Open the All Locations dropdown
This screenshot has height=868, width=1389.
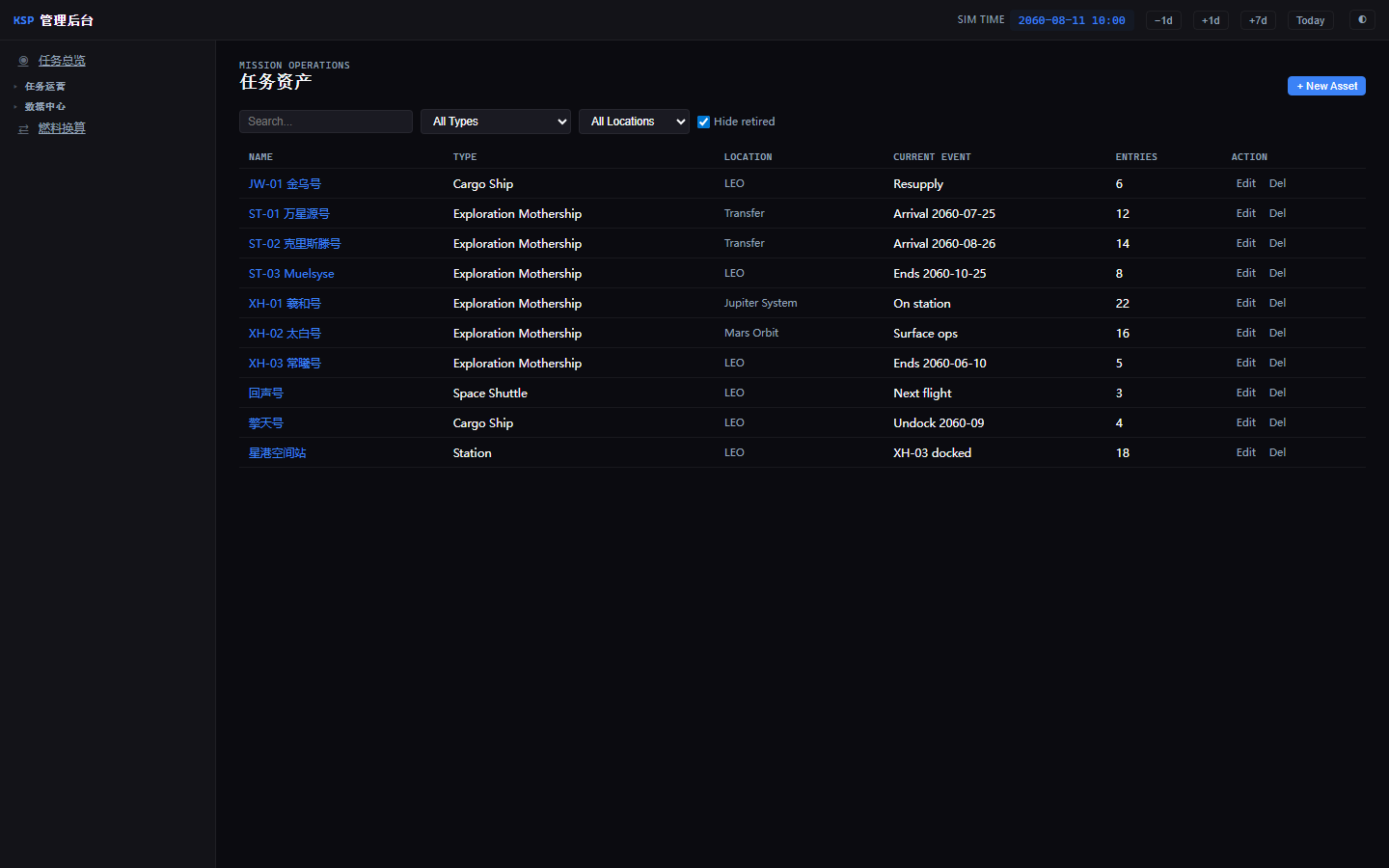coord(634,122)
